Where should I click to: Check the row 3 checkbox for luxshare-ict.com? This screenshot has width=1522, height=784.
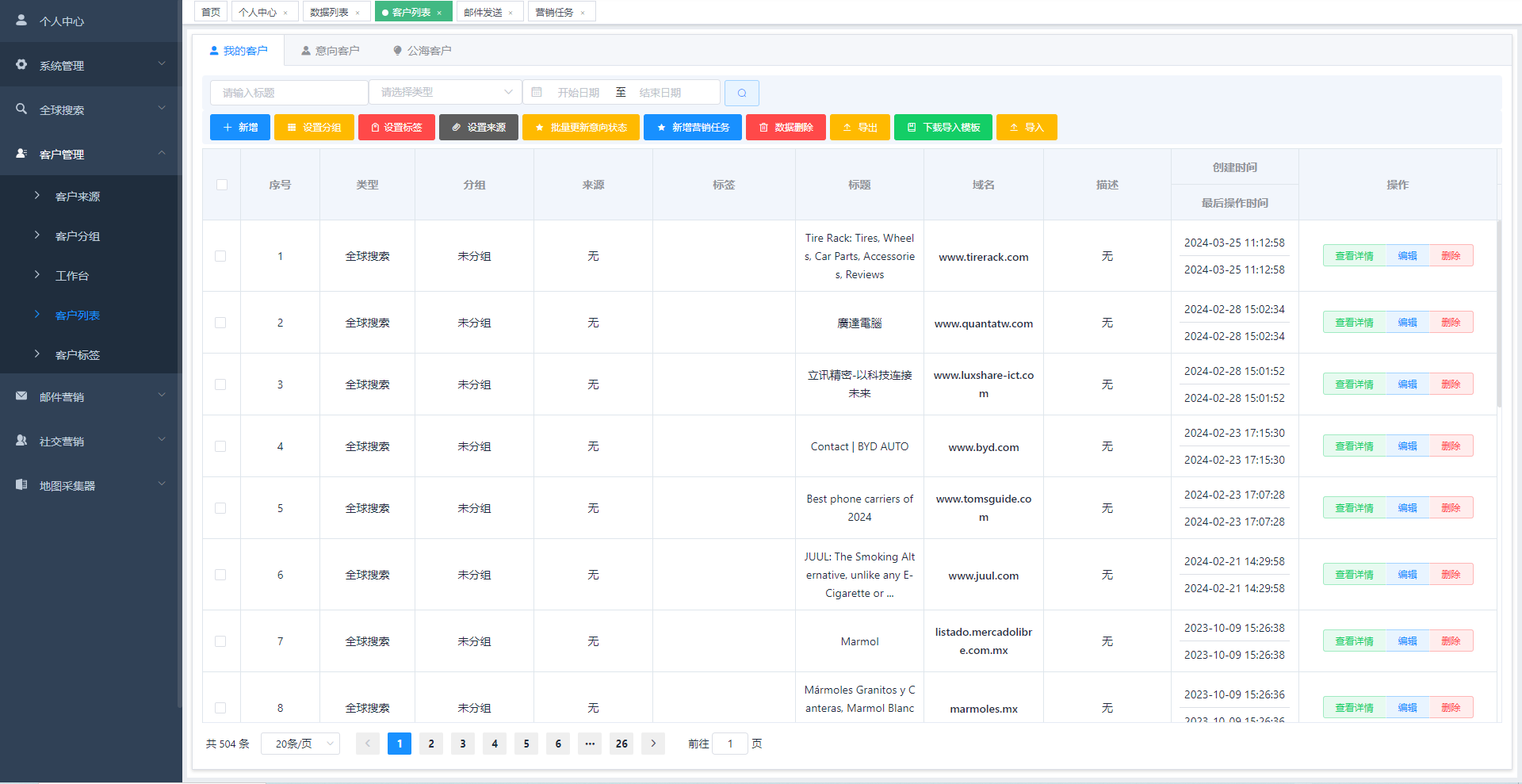[x=220, y=384]
